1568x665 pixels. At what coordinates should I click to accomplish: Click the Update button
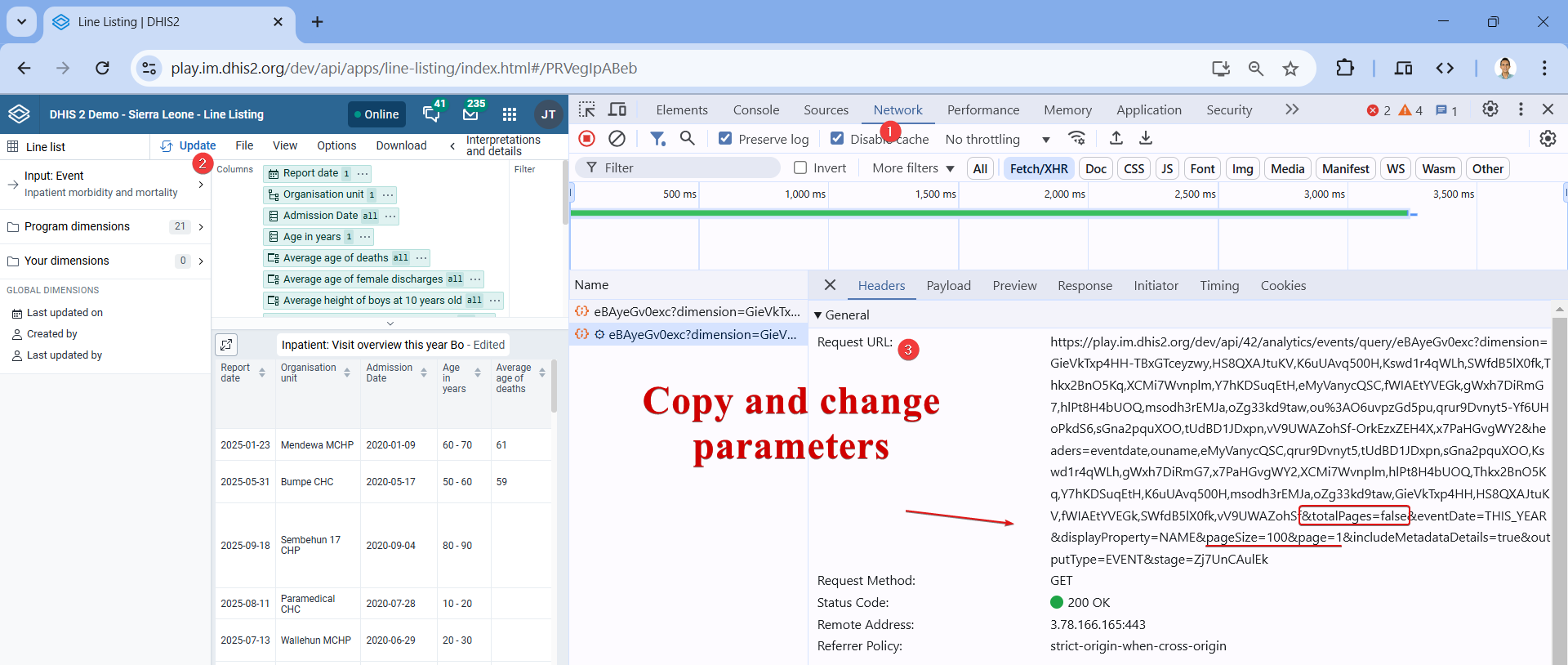(x=189, y=145)
